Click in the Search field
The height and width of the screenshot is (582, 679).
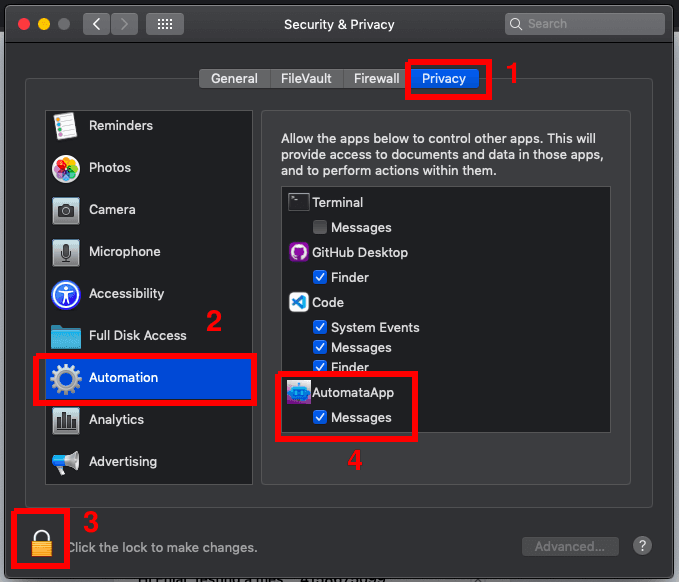[585, 24]
